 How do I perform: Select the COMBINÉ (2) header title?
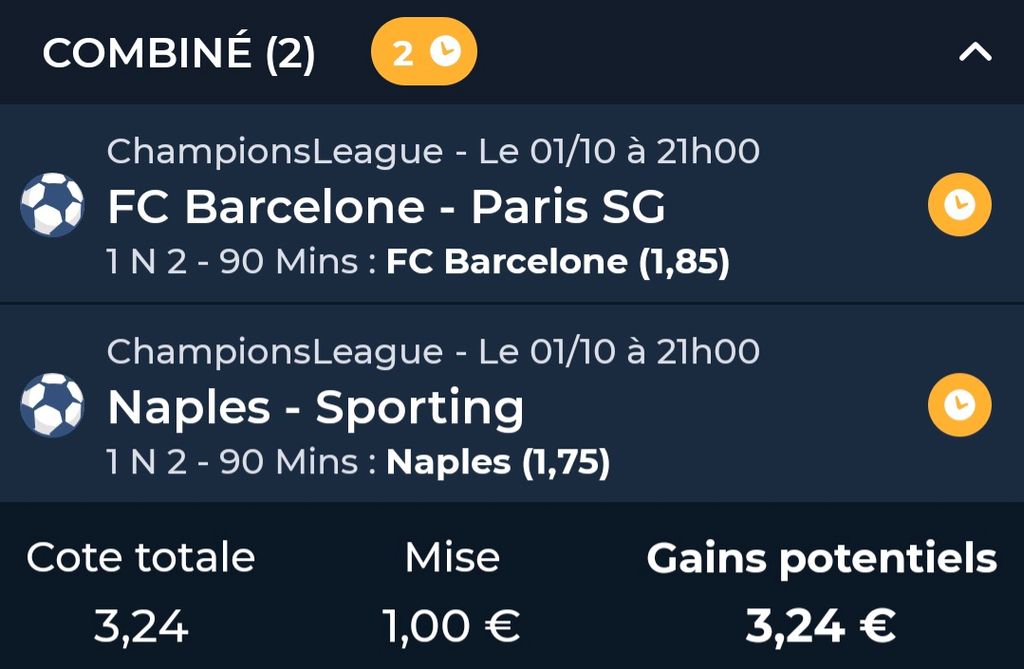pos(179,54)
